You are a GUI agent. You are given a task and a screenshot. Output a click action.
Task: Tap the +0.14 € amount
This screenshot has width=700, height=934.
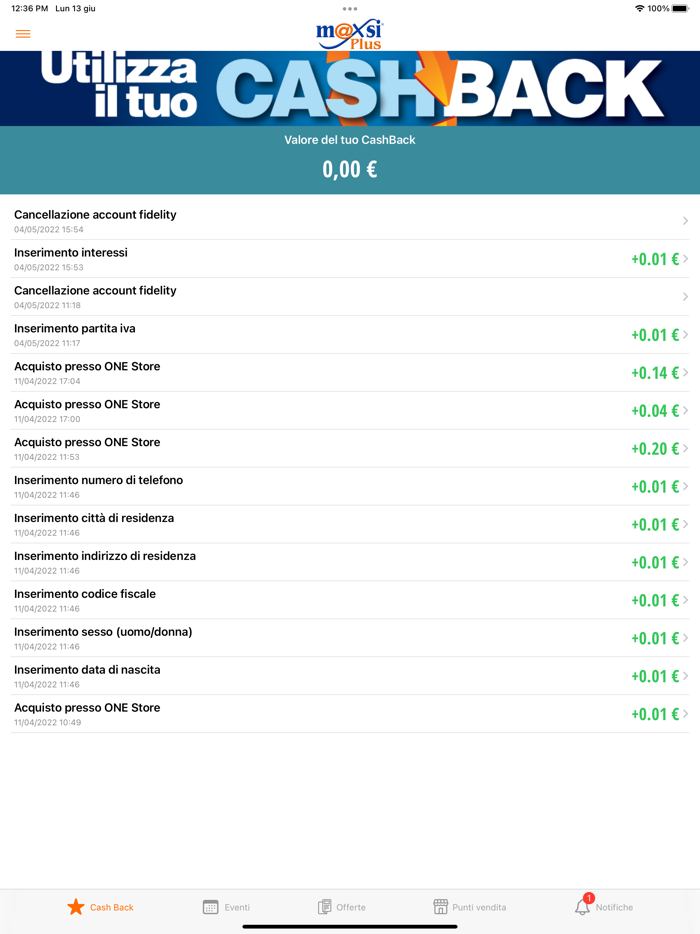point(655,373)
